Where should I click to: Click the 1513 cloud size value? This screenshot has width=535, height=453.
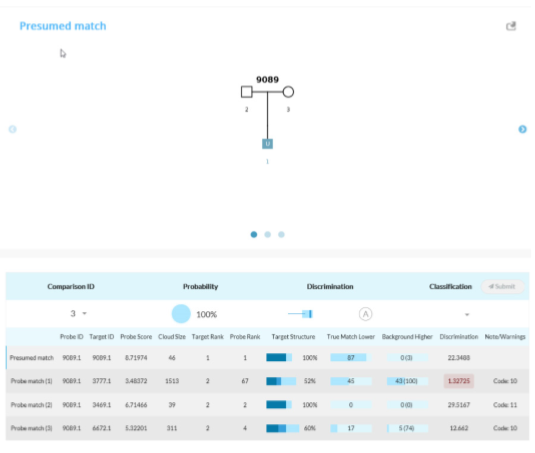point(172,381)
